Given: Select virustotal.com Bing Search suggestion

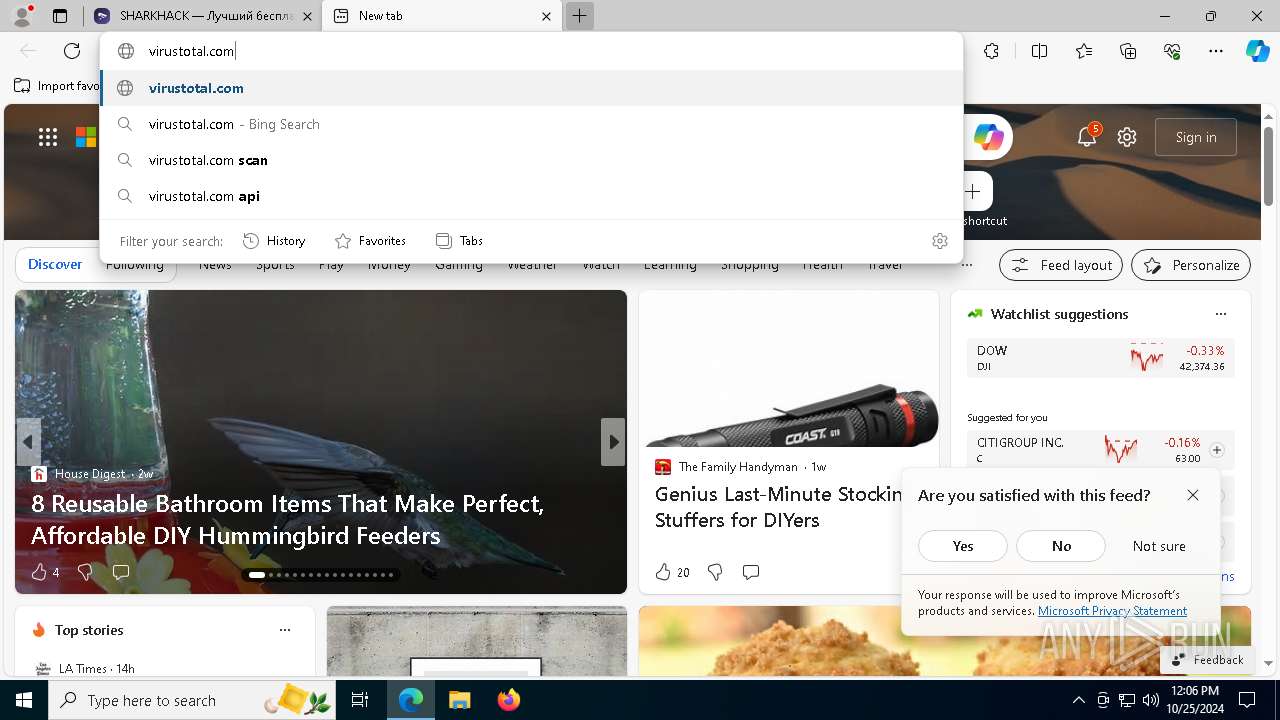Looking at the screenshot, I should click(532, 124).
